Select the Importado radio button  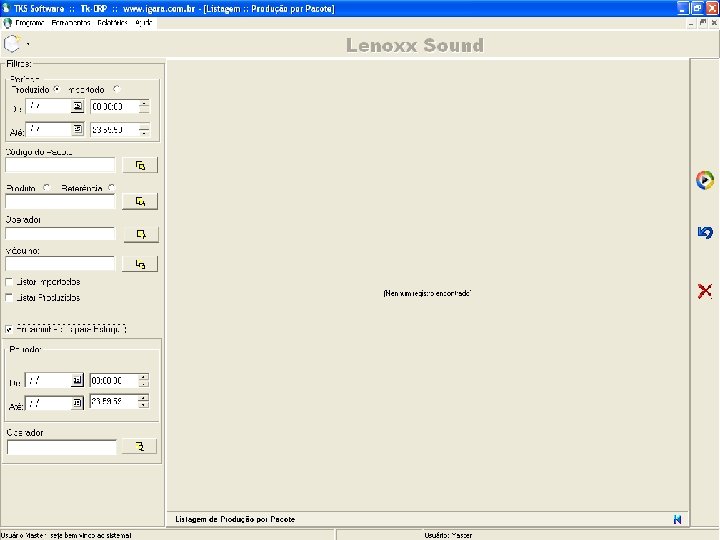coord(117,89)
